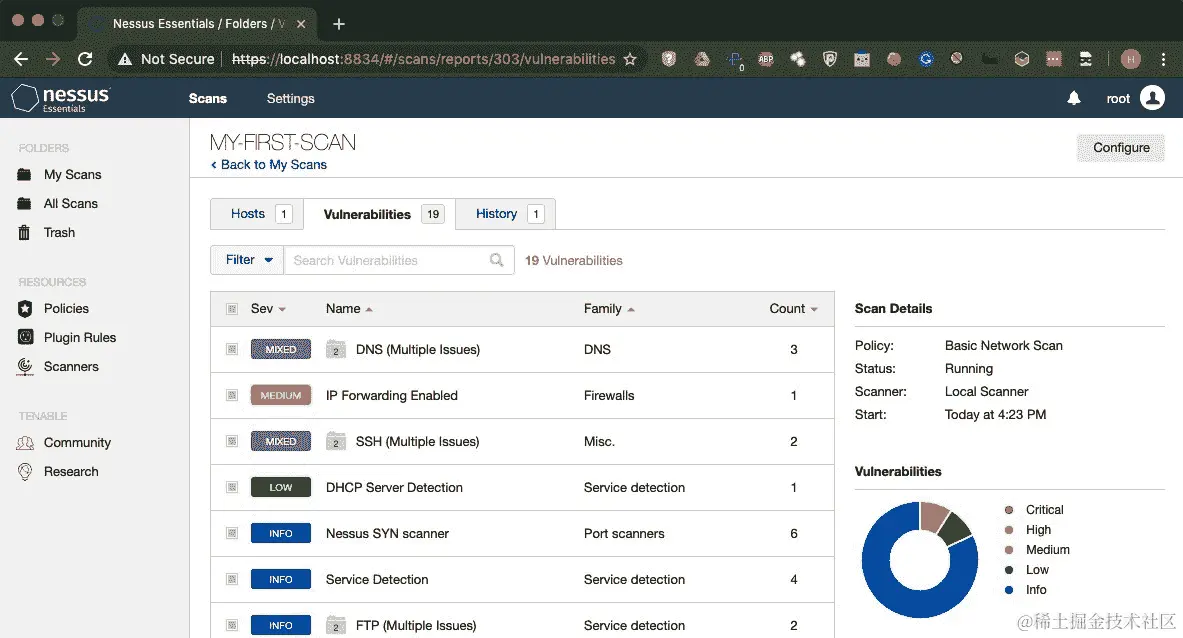Click the browser profile avatar icon
This screenshot has height=638, width=1183.
1130,59
